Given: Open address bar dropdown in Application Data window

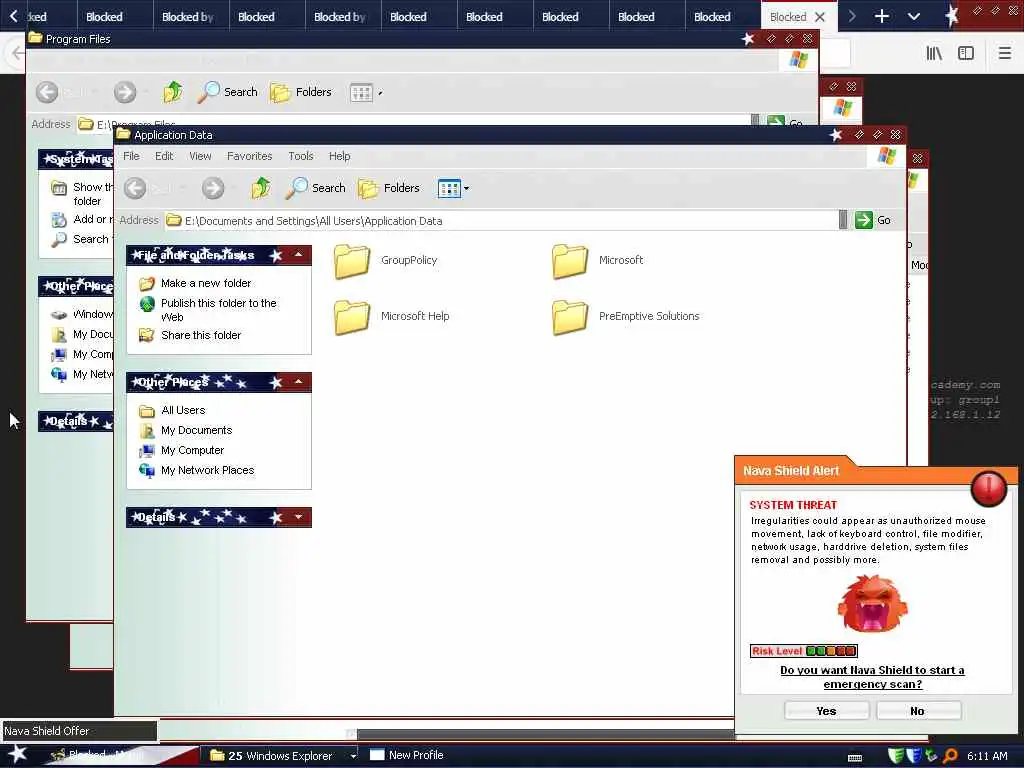Looking at the screenshot, I should (x=843, y=220).
